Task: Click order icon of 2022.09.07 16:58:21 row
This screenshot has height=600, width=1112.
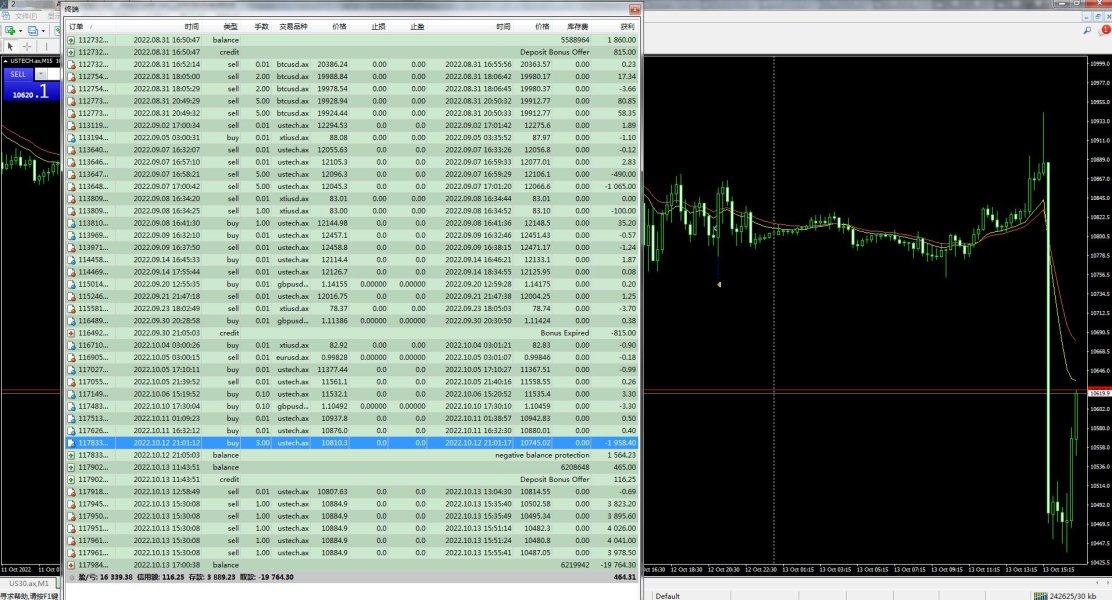Action: tap(71, 174)
